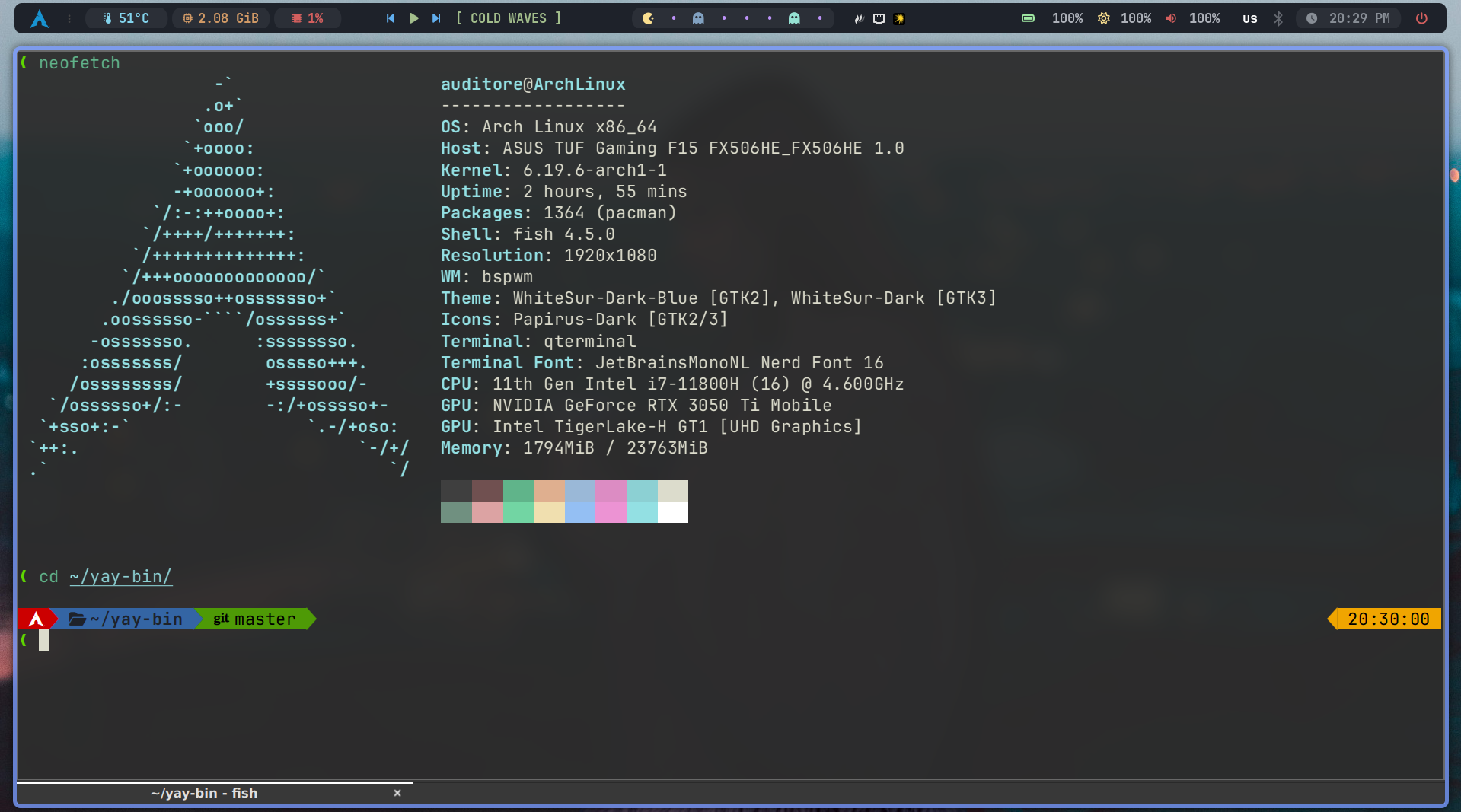Mute the volume speaker icon

click(x=1171, y=18)
